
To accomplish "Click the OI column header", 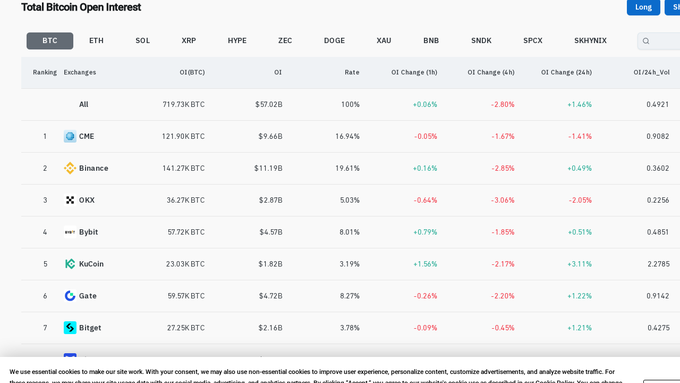I will (278, 72).
